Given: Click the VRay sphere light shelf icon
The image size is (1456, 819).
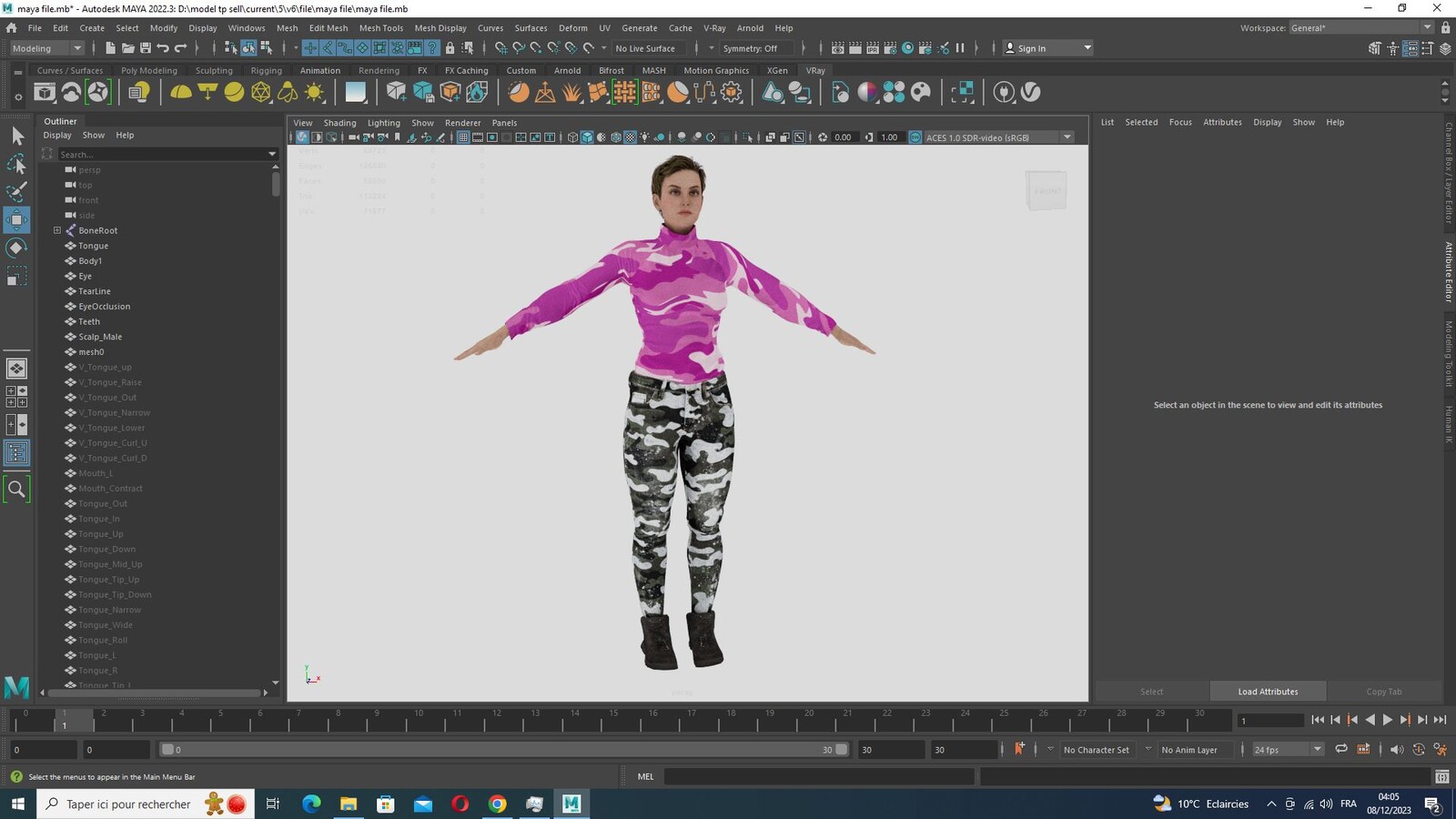Looking at the screenshot, I should [x=234, y=92].
